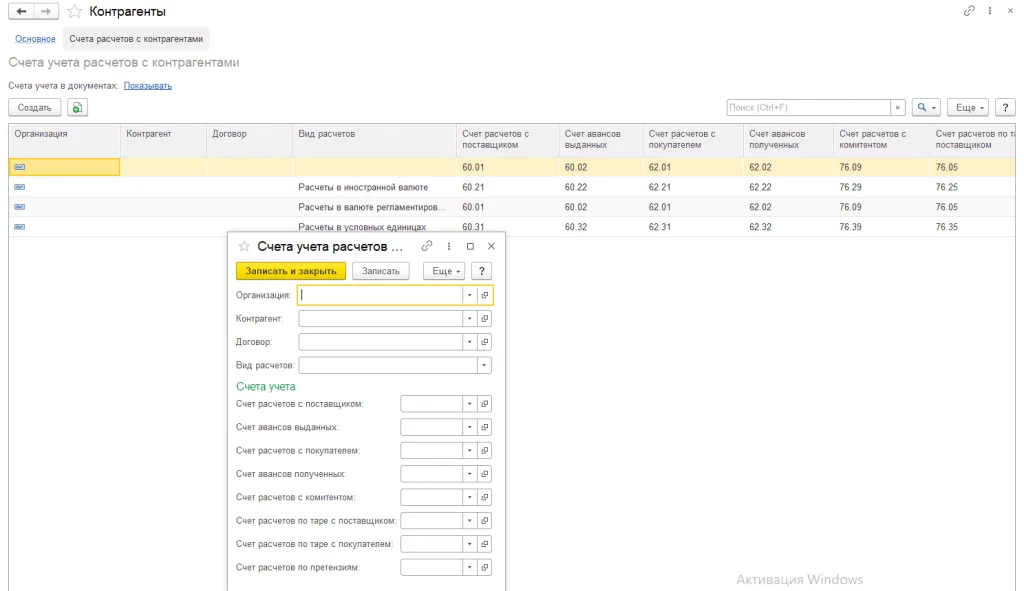Click the Записать button in dialog
This screenshot has width=1024, height=591.
381,271
